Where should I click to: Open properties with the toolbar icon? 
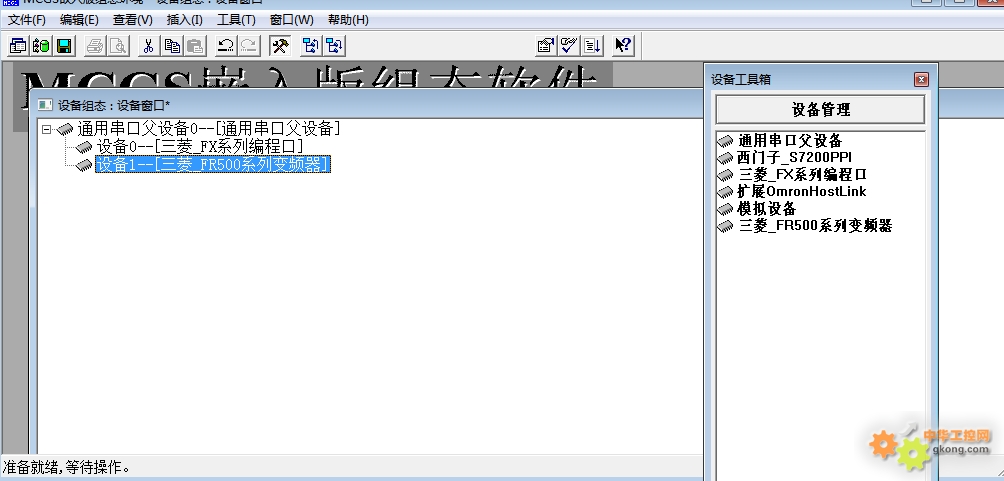click(x=546, y=45)
